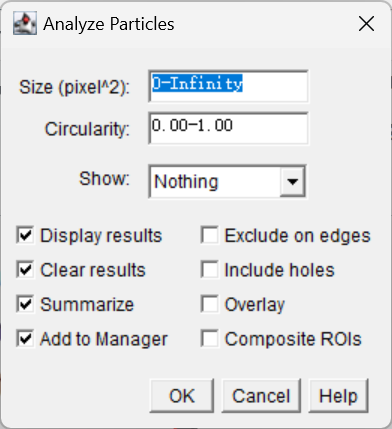Enable Composite ROIs option

pyautogui.click(x=210, y=339)
